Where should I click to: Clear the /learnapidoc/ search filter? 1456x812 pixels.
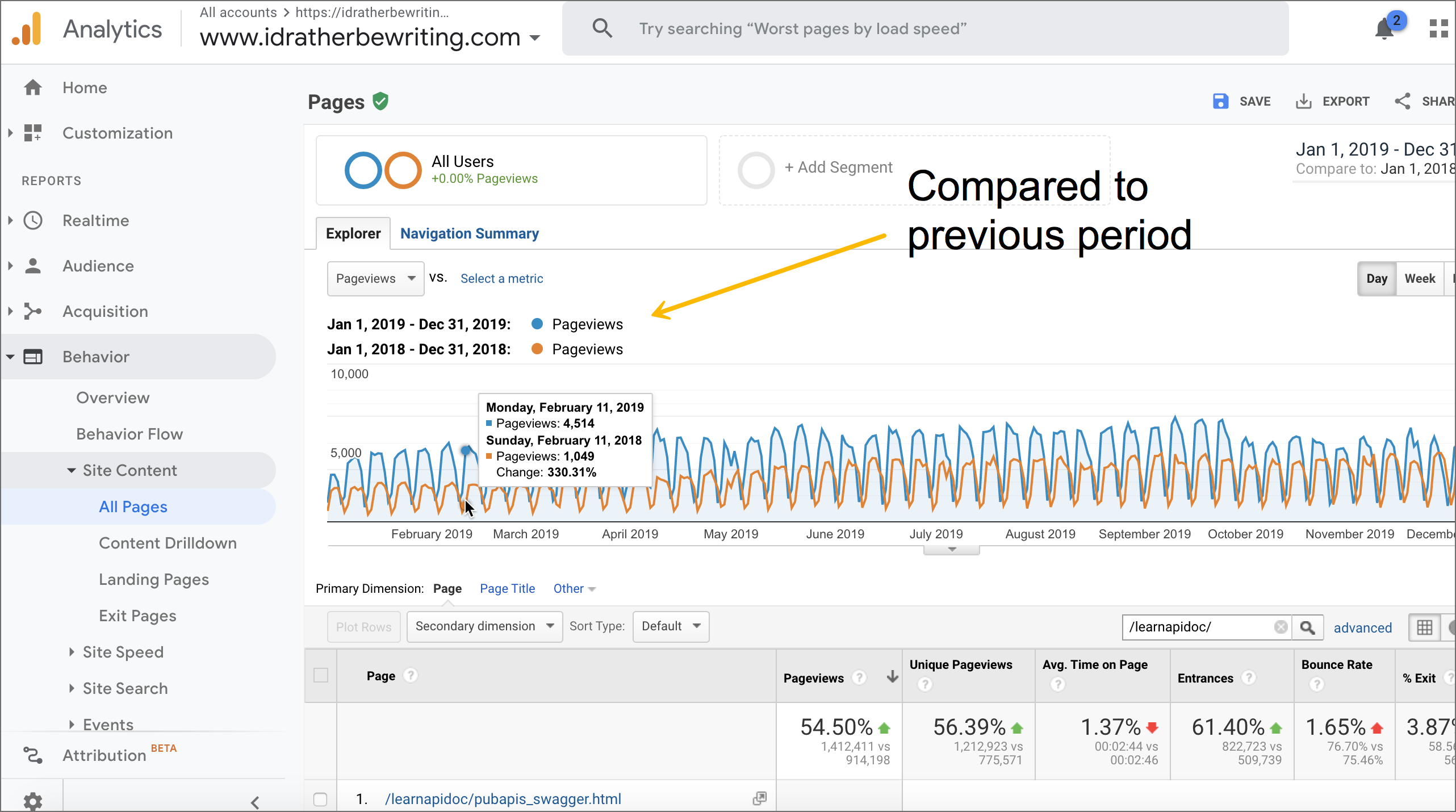[1281, 627]
